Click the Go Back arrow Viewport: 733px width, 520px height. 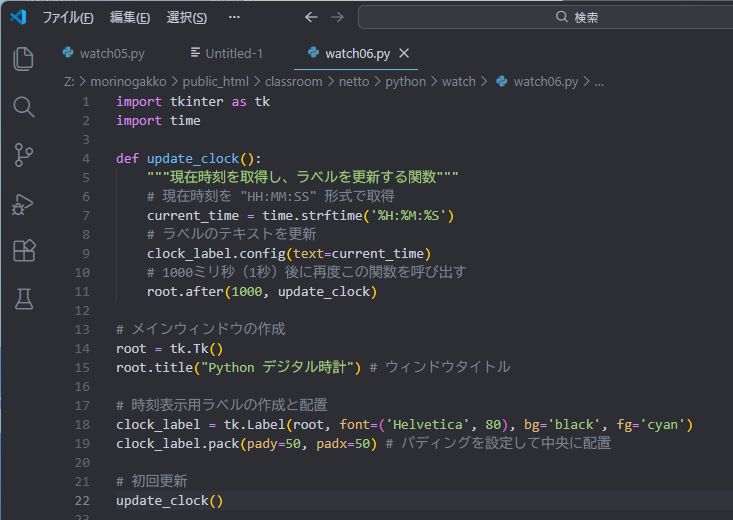coord(311,17)
